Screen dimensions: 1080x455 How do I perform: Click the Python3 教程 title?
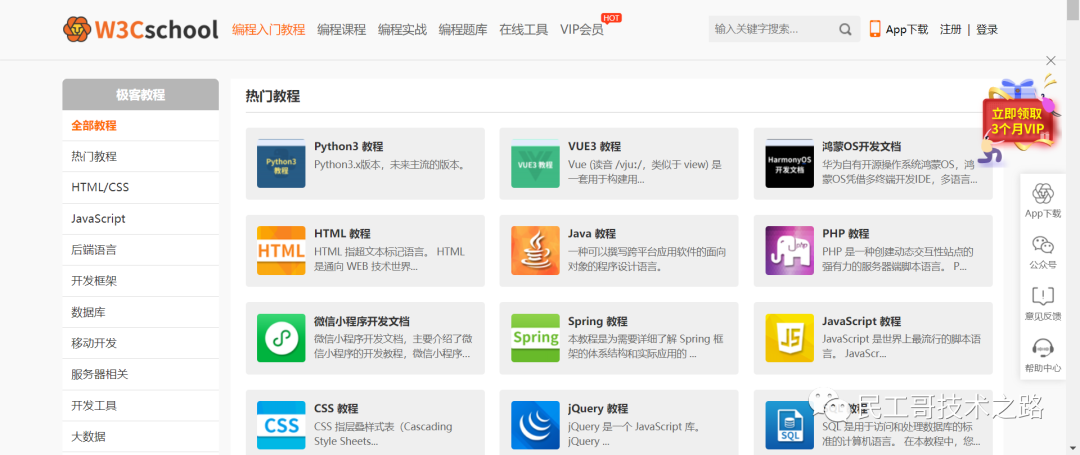coord(349,147)
